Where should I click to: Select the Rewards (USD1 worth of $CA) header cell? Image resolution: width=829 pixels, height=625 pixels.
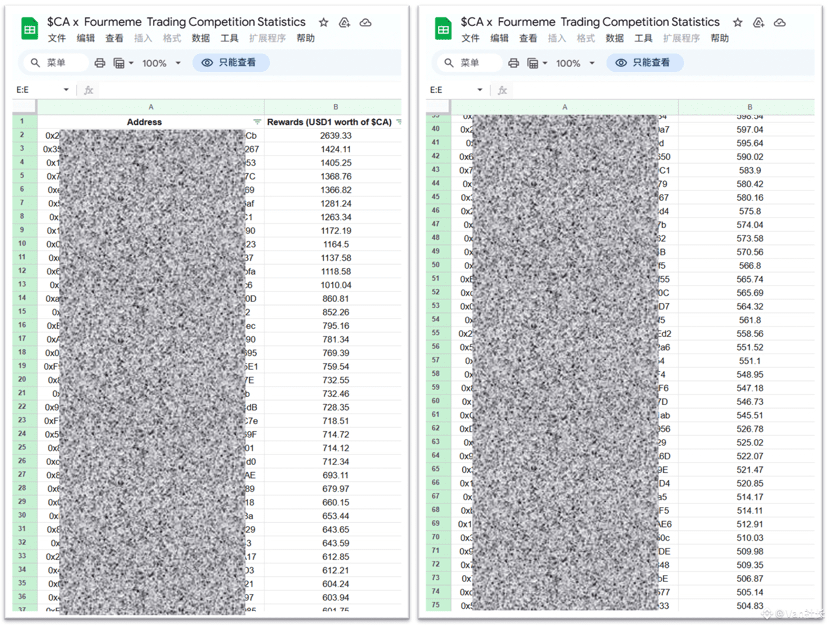333,122
